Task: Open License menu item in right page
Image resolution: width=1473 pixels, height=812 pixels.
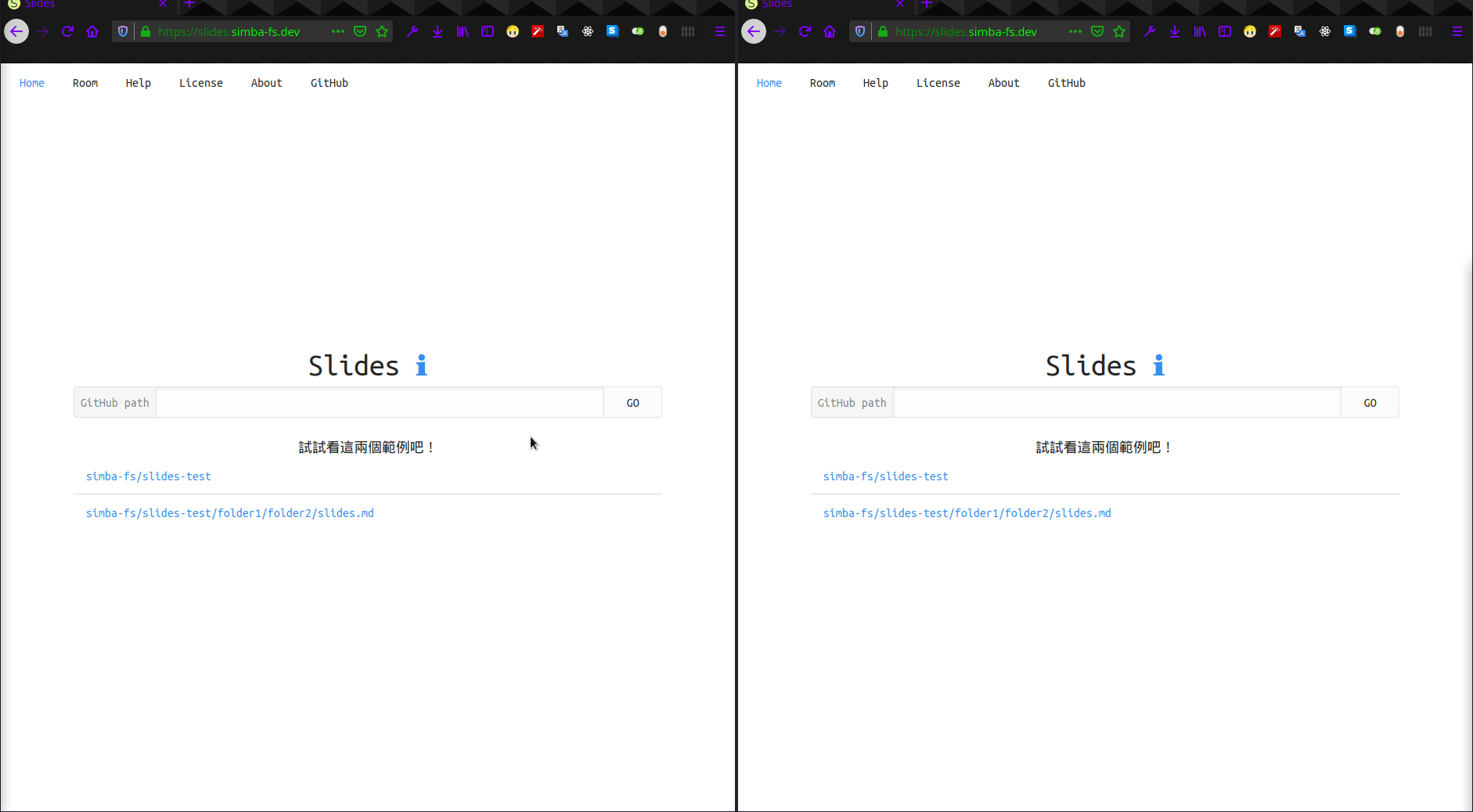Action: (x=938, y=83)
